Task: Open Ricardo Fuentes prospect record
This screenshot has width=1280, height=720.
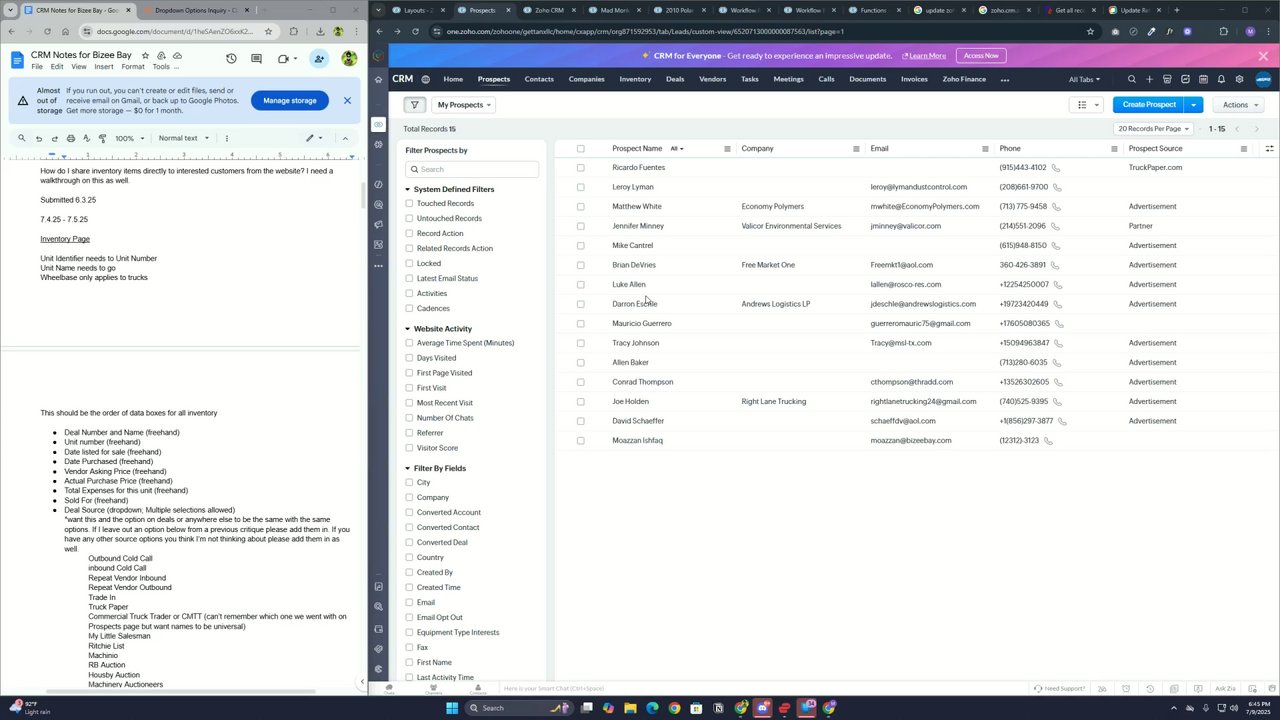Action: tap(638, 168)
